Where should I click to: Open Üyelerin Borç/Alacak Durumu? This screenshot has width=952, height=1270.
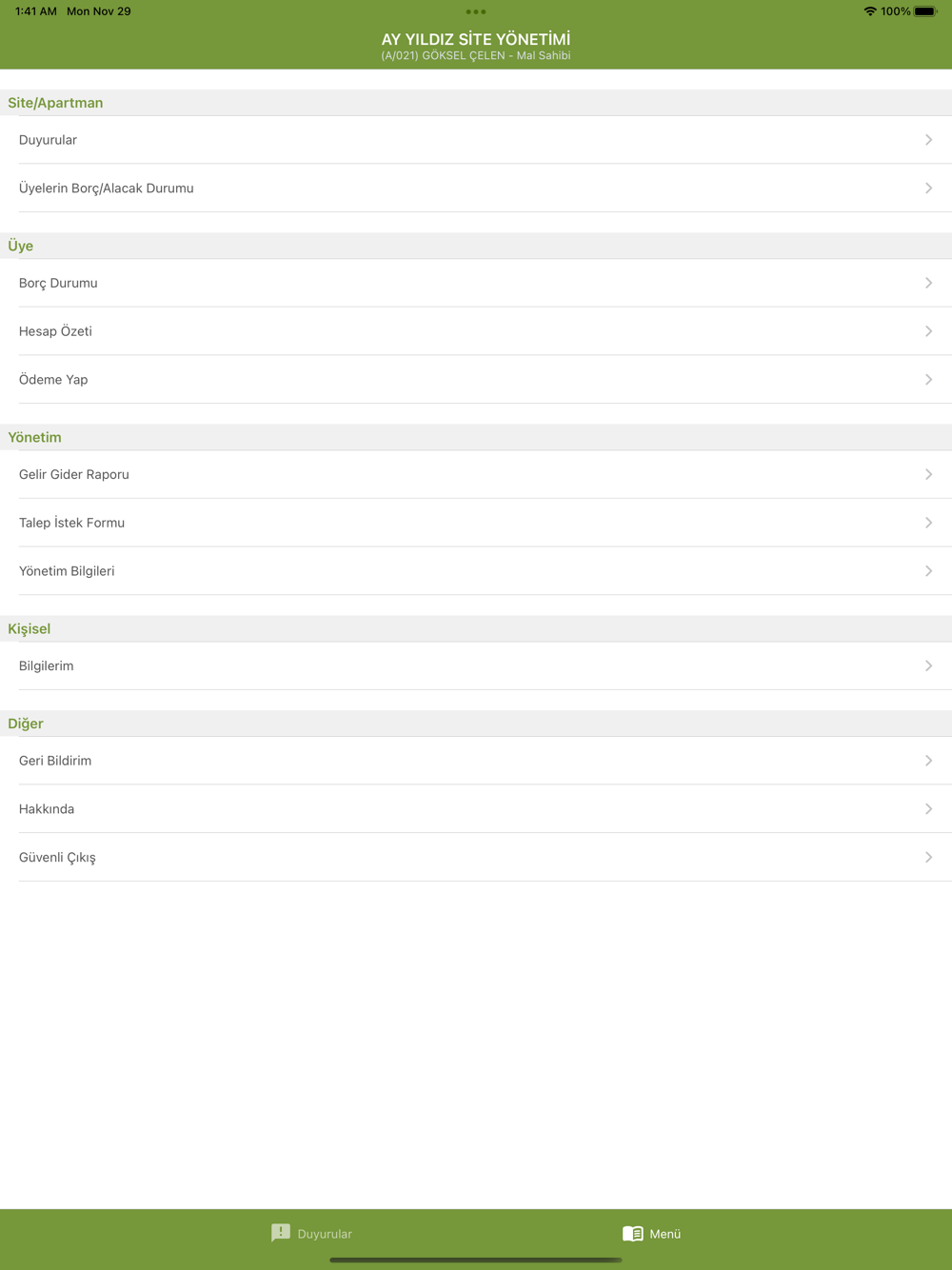point(476,188)
